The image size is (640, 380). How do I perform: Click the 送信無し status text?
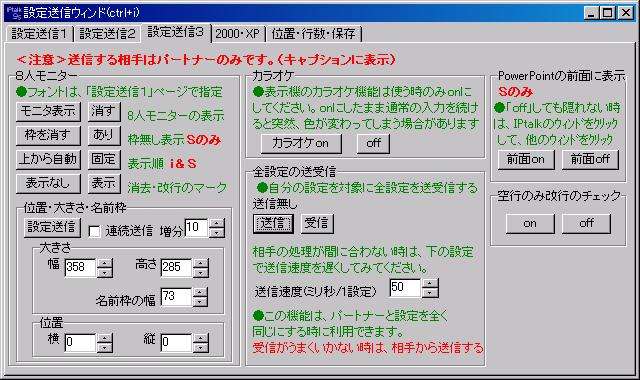pos(275,204)
